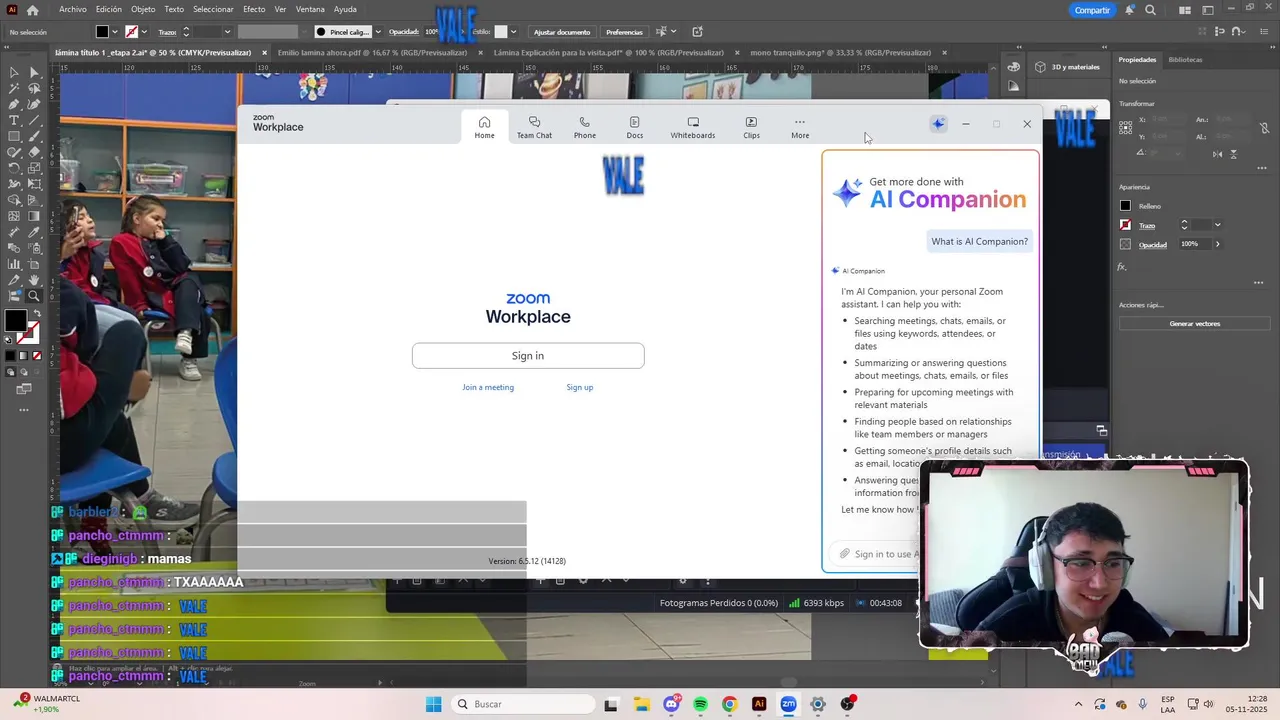Select the Direct Selection tool
The height and width of the screenshot is (720, 1280).
(34, 71)
